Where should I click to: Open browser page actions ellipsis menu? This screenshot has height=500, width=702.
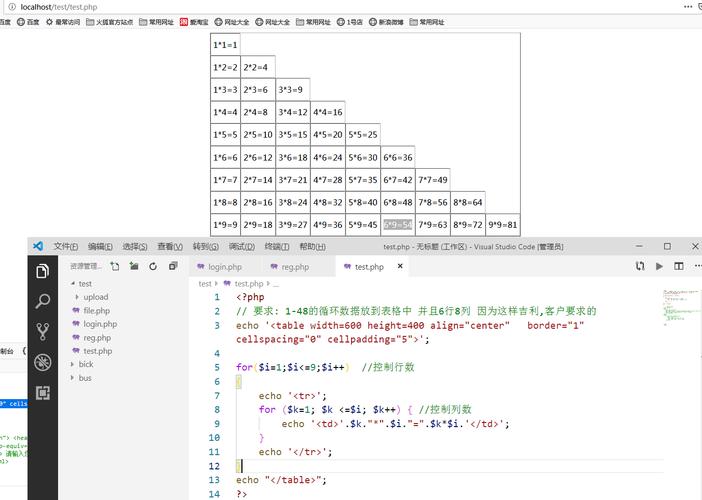688,6
